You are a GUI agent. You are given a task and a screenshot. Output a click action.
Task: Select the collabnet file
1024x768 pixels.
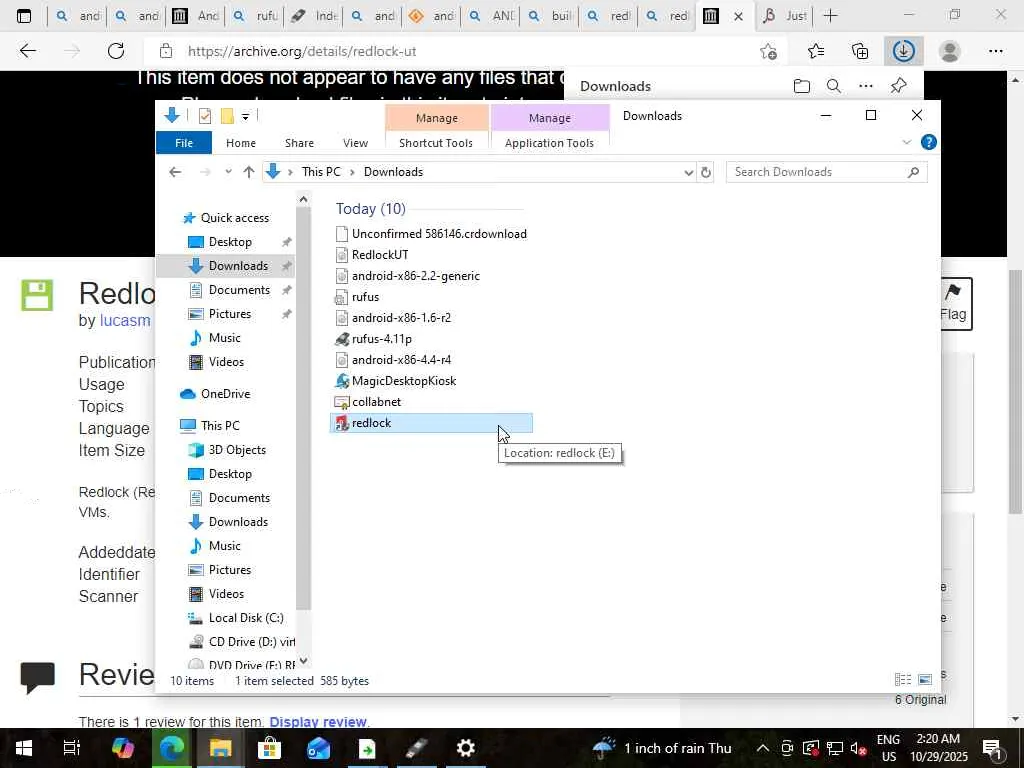[376, 402]
